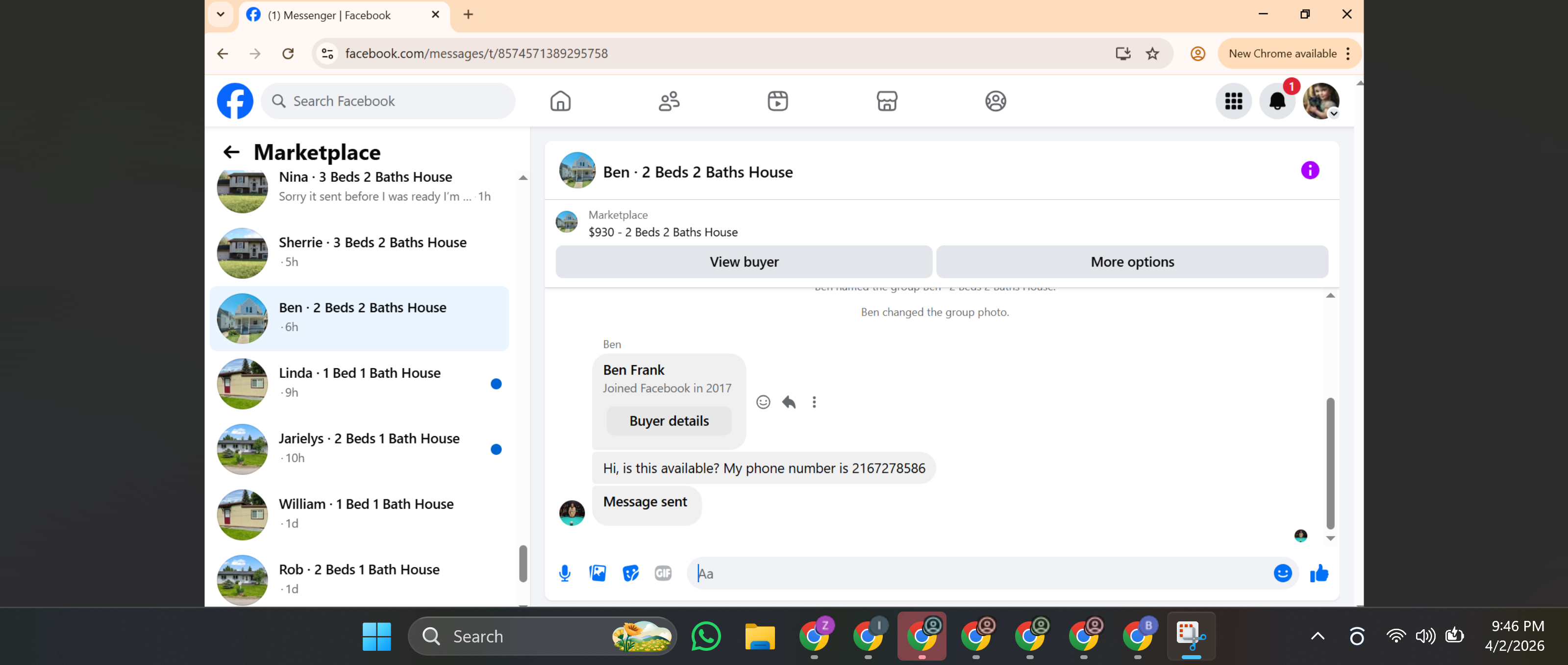This screenshot has width=1568, height=665.
Task: Reply to the Ben Frank message
Action: click(x=788, y=402)
